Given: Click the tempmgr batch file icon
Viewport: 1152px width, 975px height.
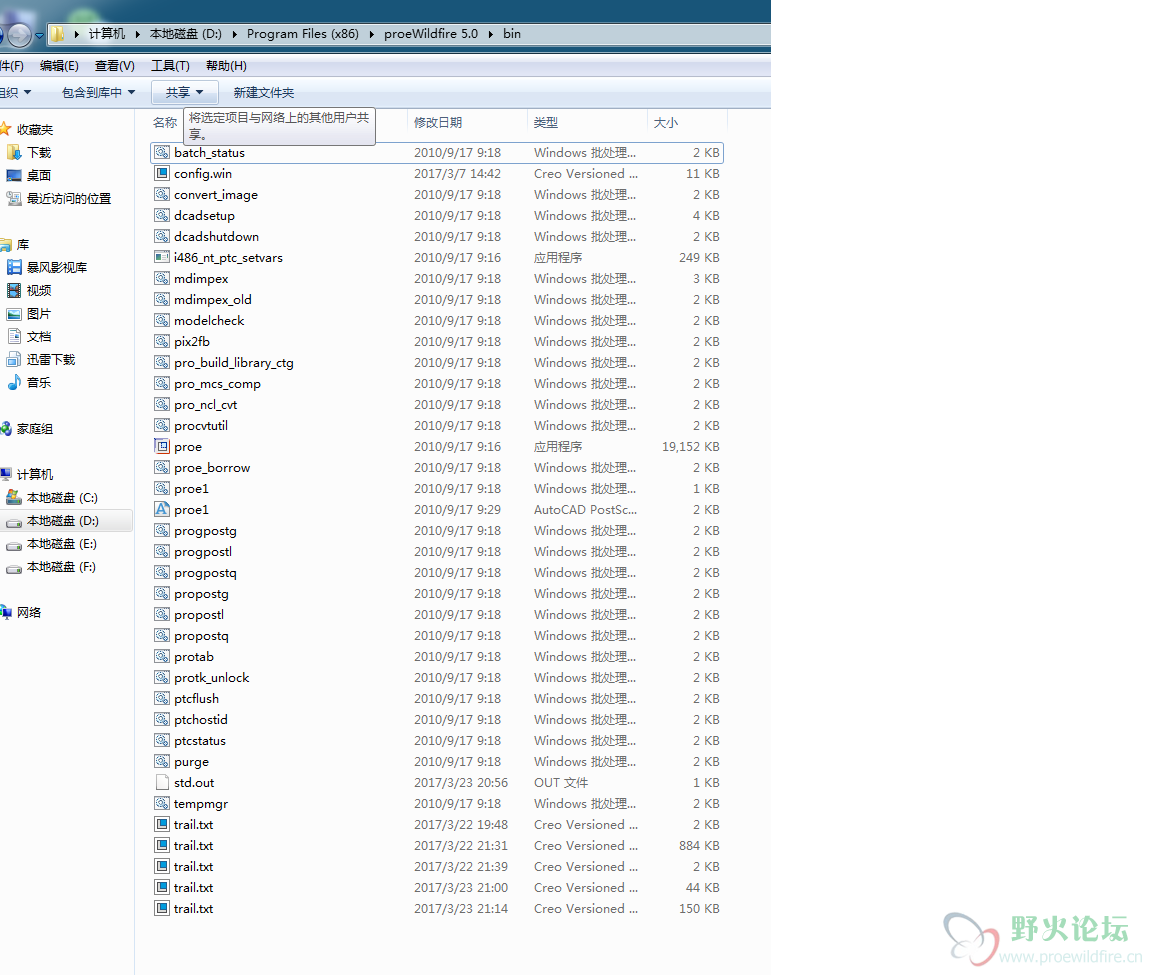Looking at the screenshot, I should pyautogui.click(x=162, y=804).
